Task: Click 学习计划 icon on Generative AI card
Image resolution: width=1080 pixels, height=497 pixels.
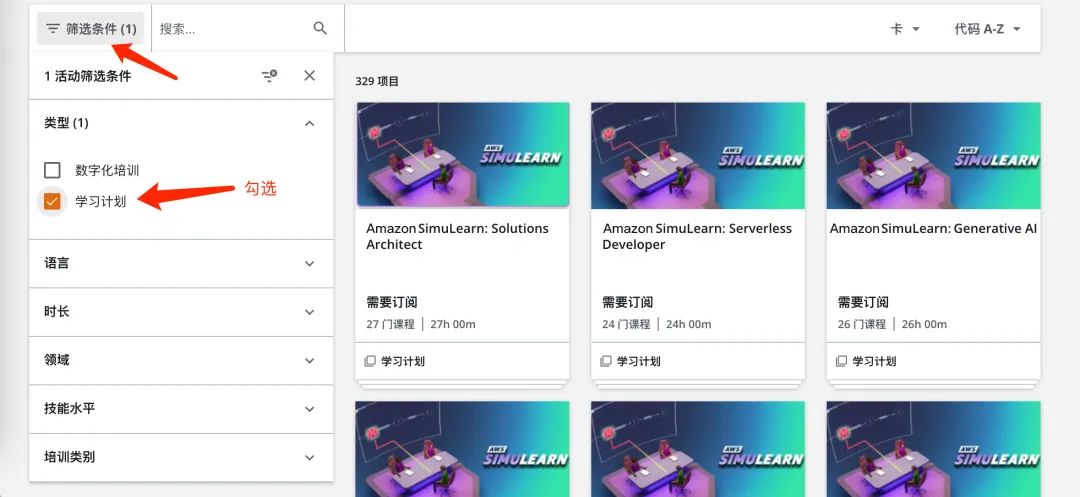Action: coord(841,361)
